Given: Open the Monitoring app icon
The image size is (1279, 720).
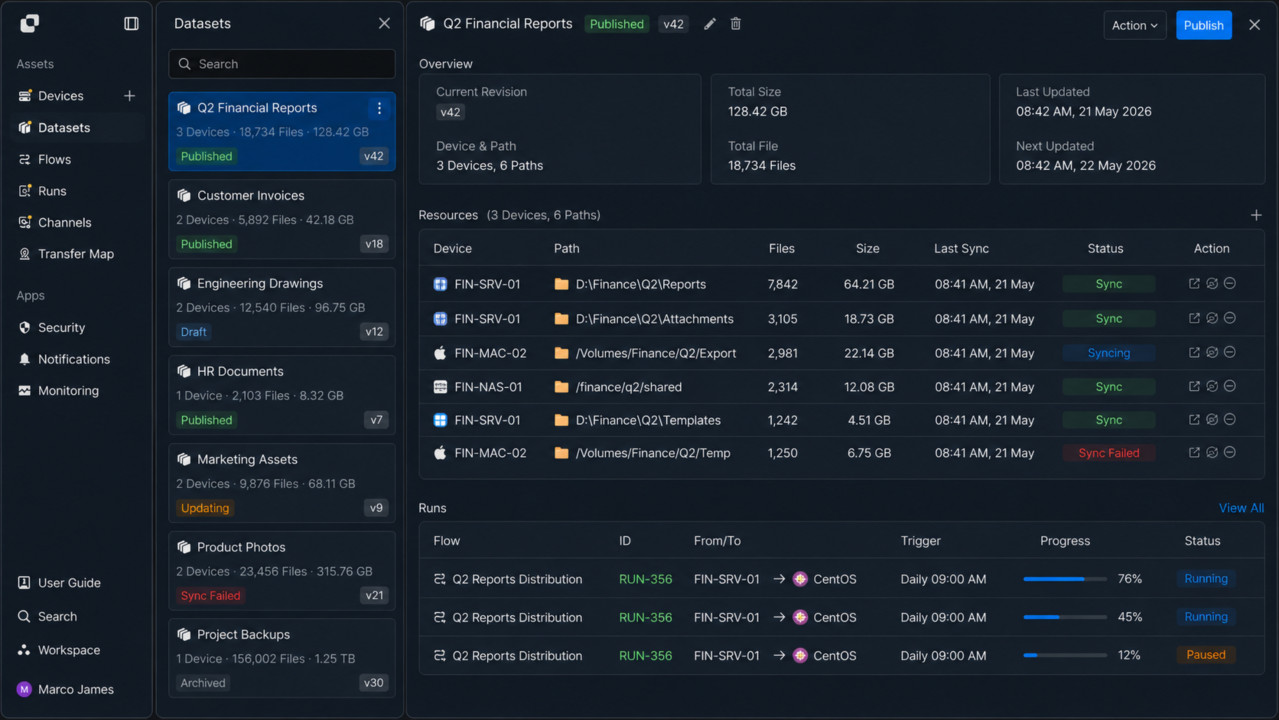Looking at the screenshot, I should click(x=25, y=391).
